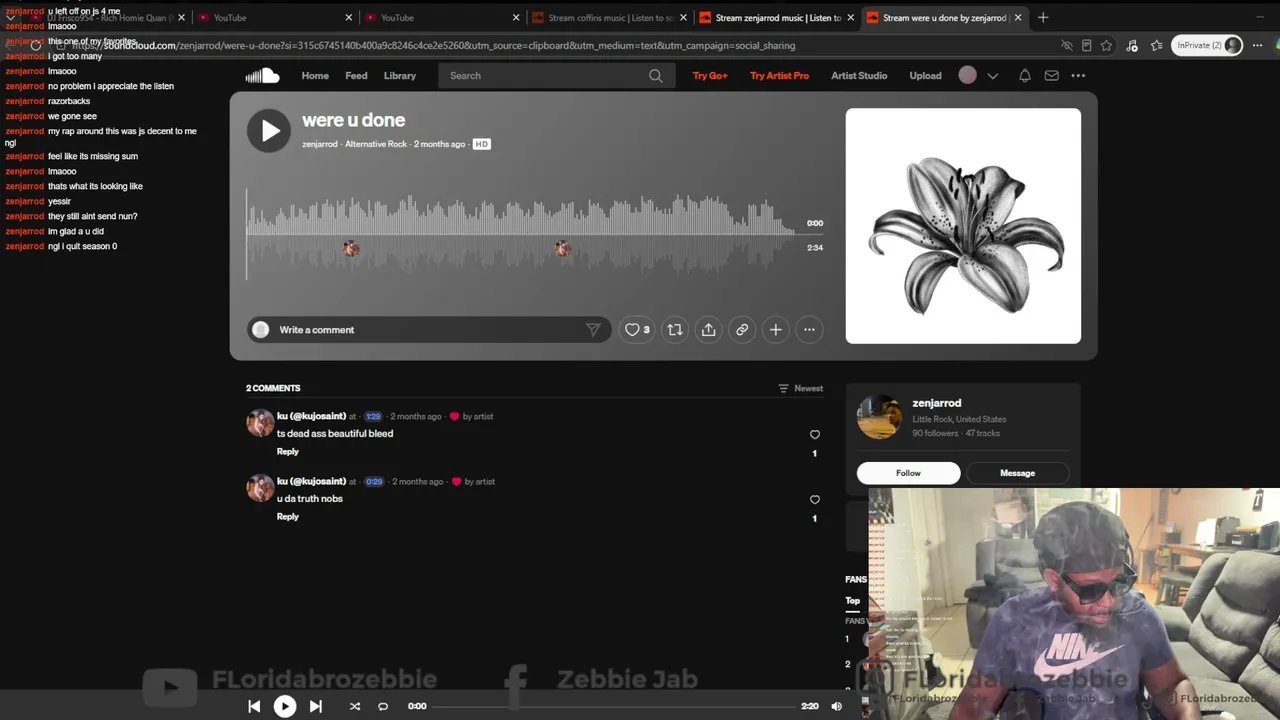Screen dimensions: 1280x720
Task: Click the user avatar in header
Action: coord(967,76)
